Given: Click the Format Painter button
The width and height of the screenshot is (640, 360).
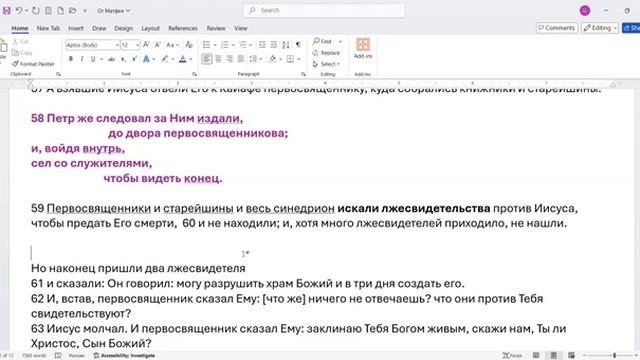Looking at the screenshot, I should (33, 64).
